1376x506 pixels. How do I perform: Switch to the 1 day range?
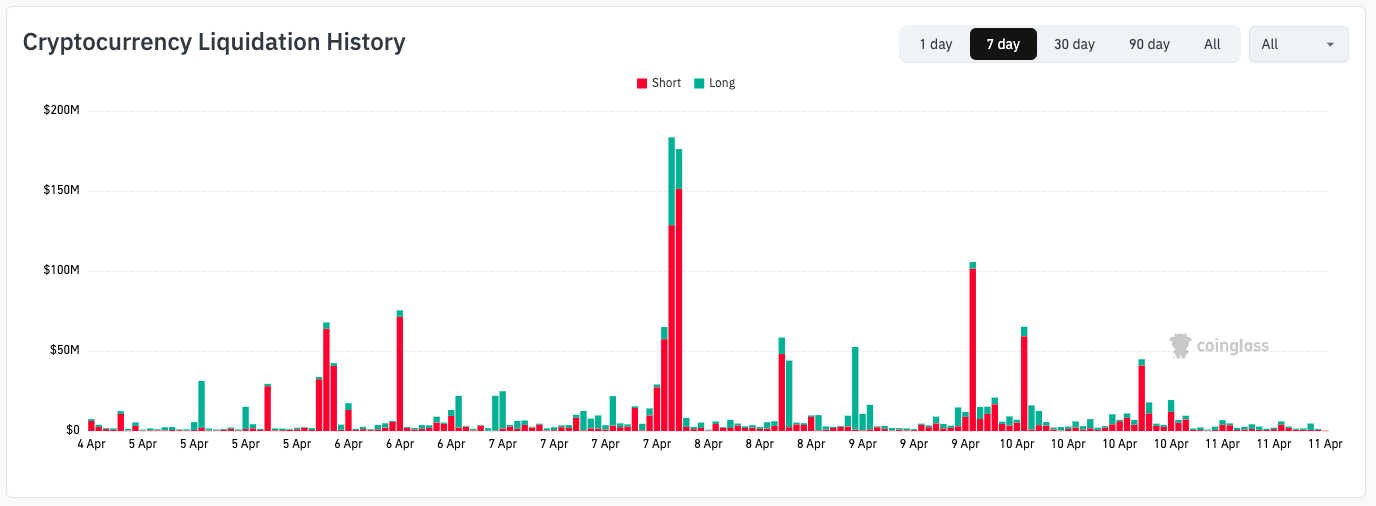tap(936, 44)
